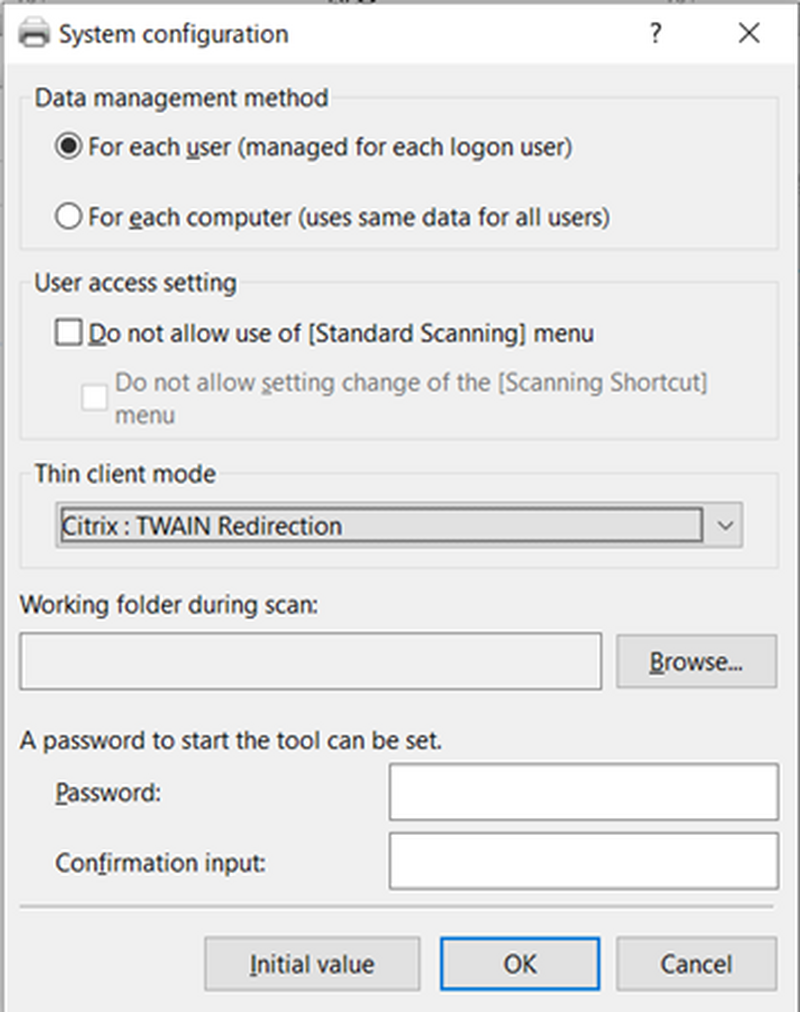Select the 'For each computer' radio button
Screen dimensions: 800x1012
coord(68,217)
